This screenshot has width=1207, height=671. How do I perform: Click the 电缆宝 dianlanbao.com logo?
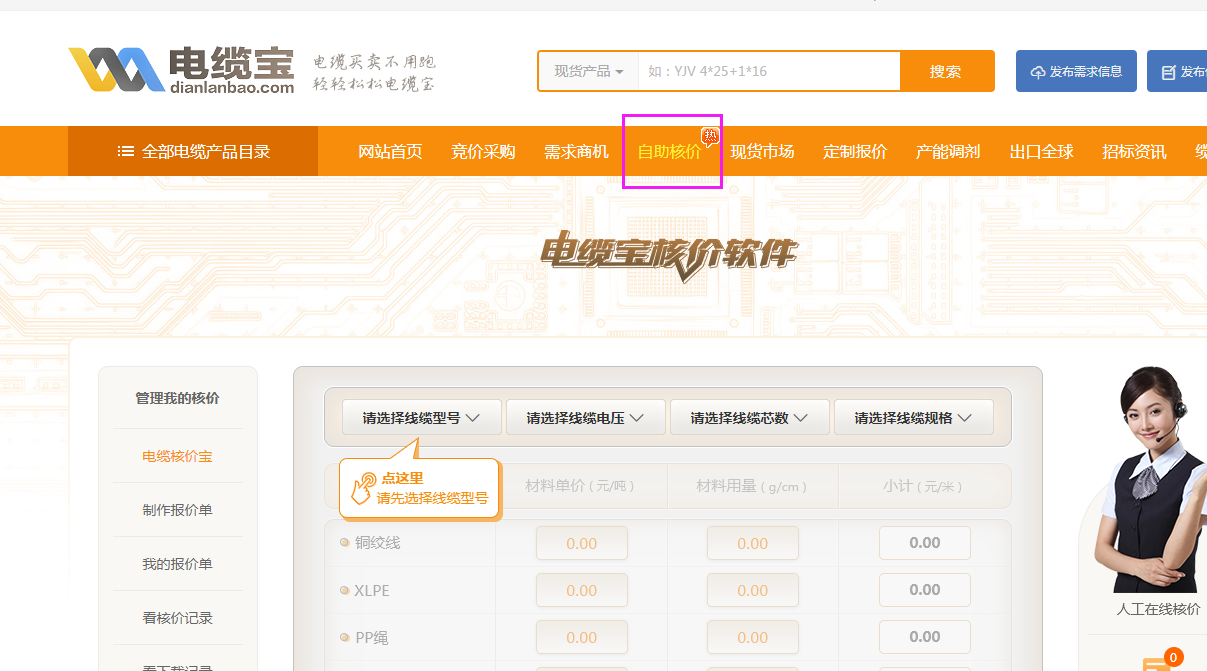tap(181, 70)
